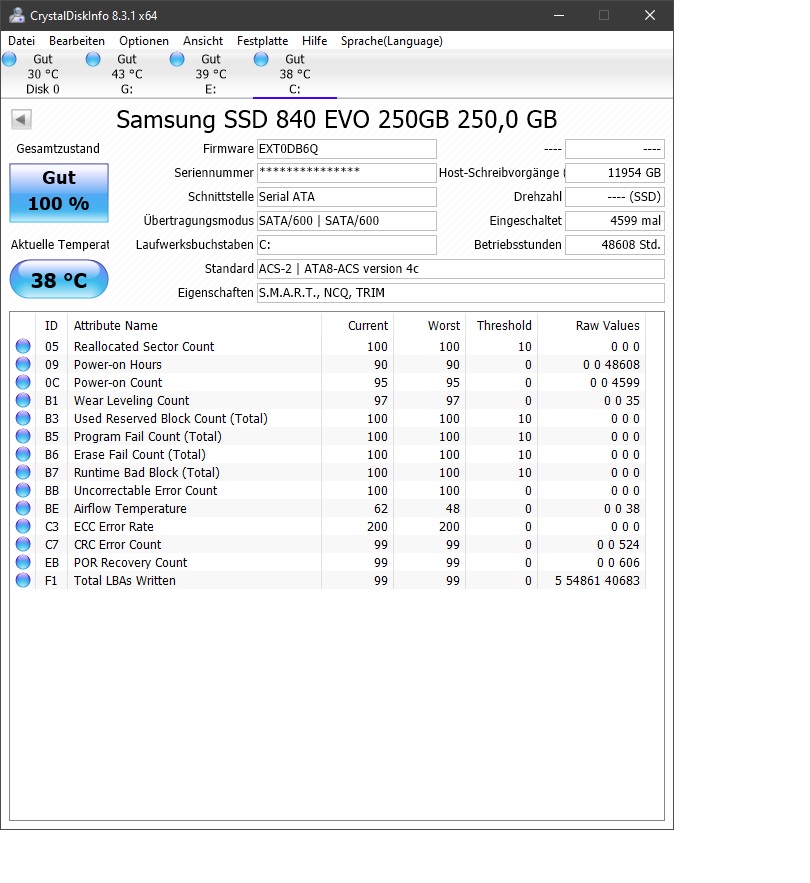Click Airflow Temperature worst value 48
The width and height of the screenshot is (810, 883).
(x=453, y=509)
